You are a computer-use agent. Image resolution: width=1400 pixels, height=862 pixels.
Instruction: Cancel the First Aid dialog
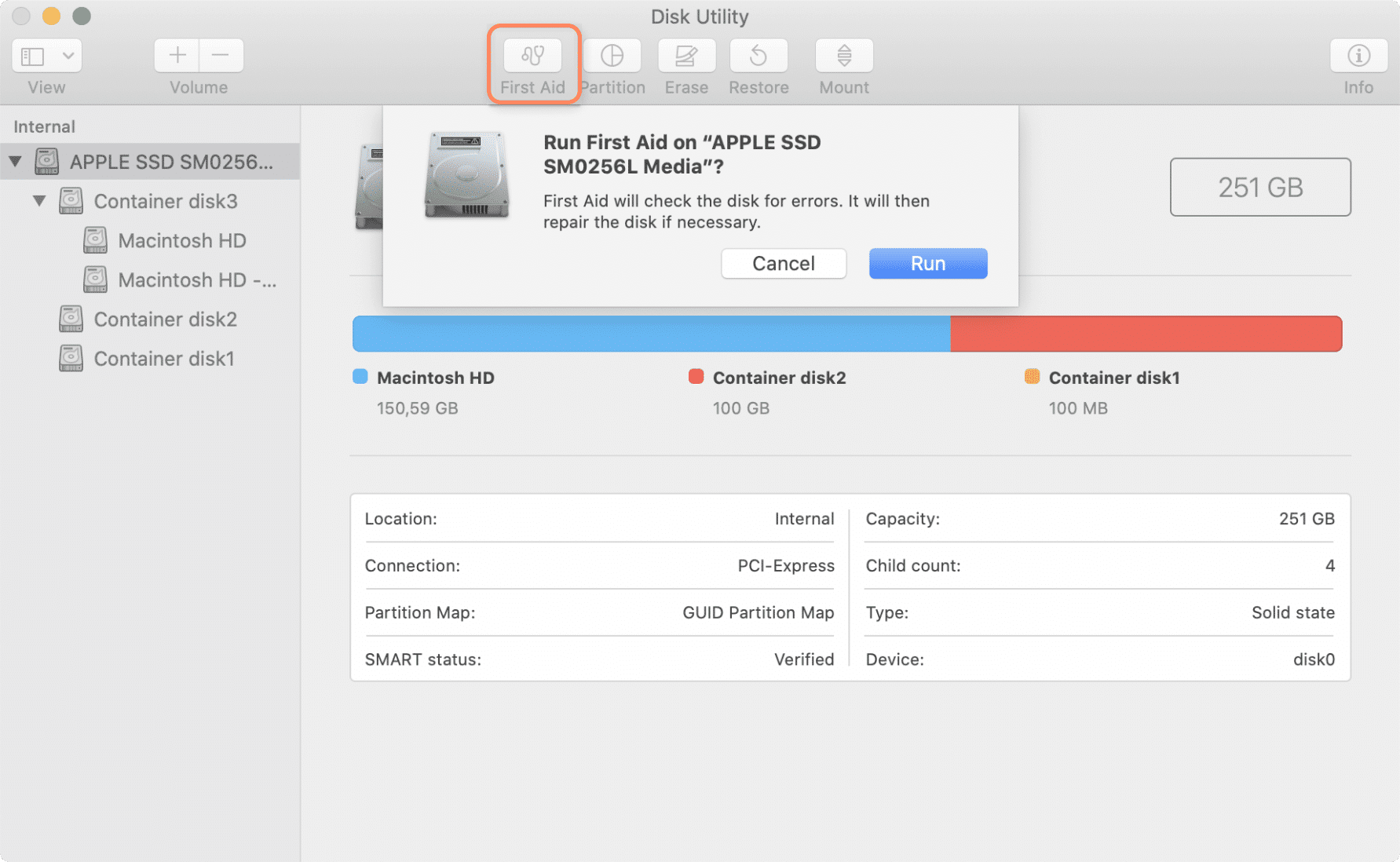(x=783, y=263)
